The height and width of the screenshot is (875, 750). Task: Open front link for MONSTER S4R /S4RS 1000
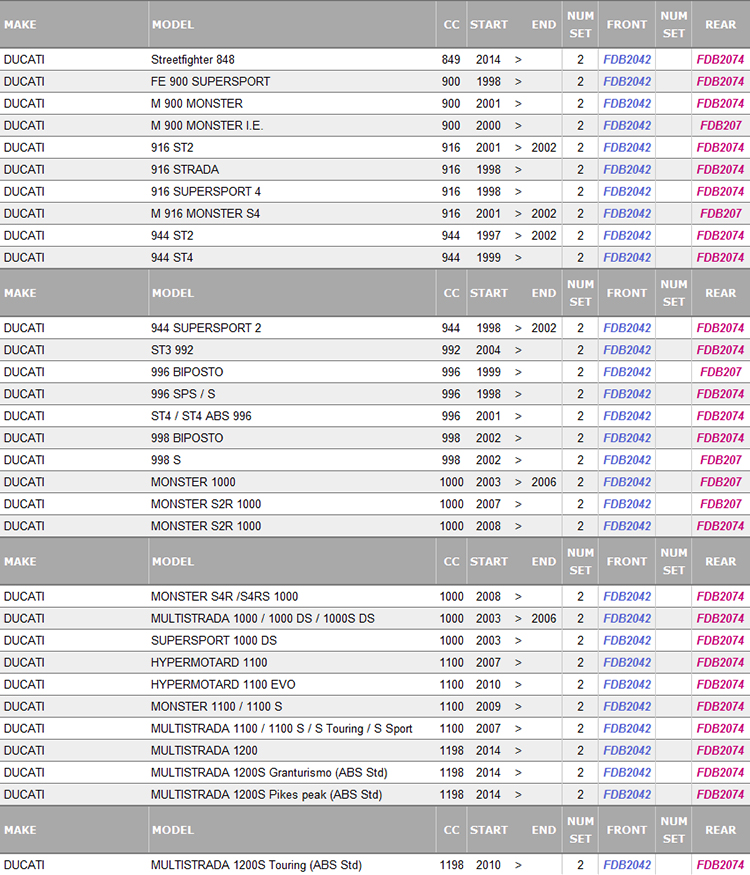coord(627,597)
